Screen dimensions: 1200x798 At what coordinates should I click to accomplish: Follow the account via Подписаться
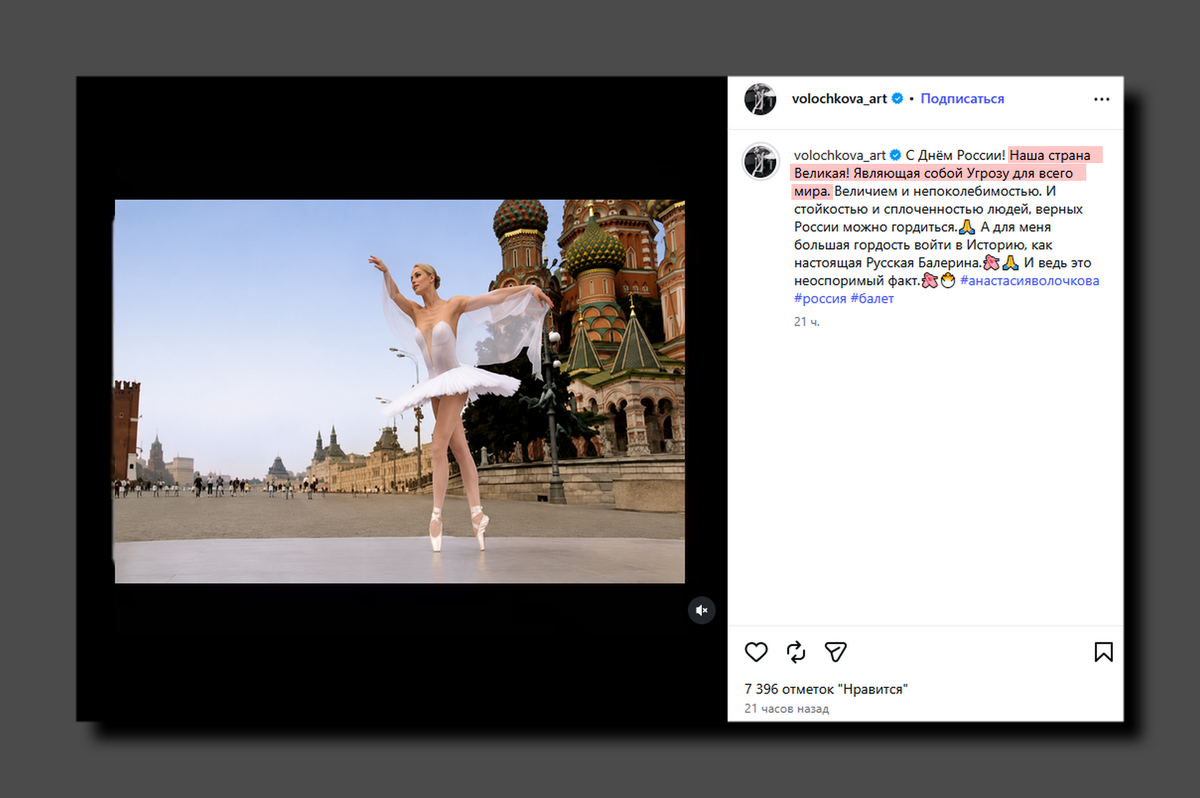pos(962,99)
